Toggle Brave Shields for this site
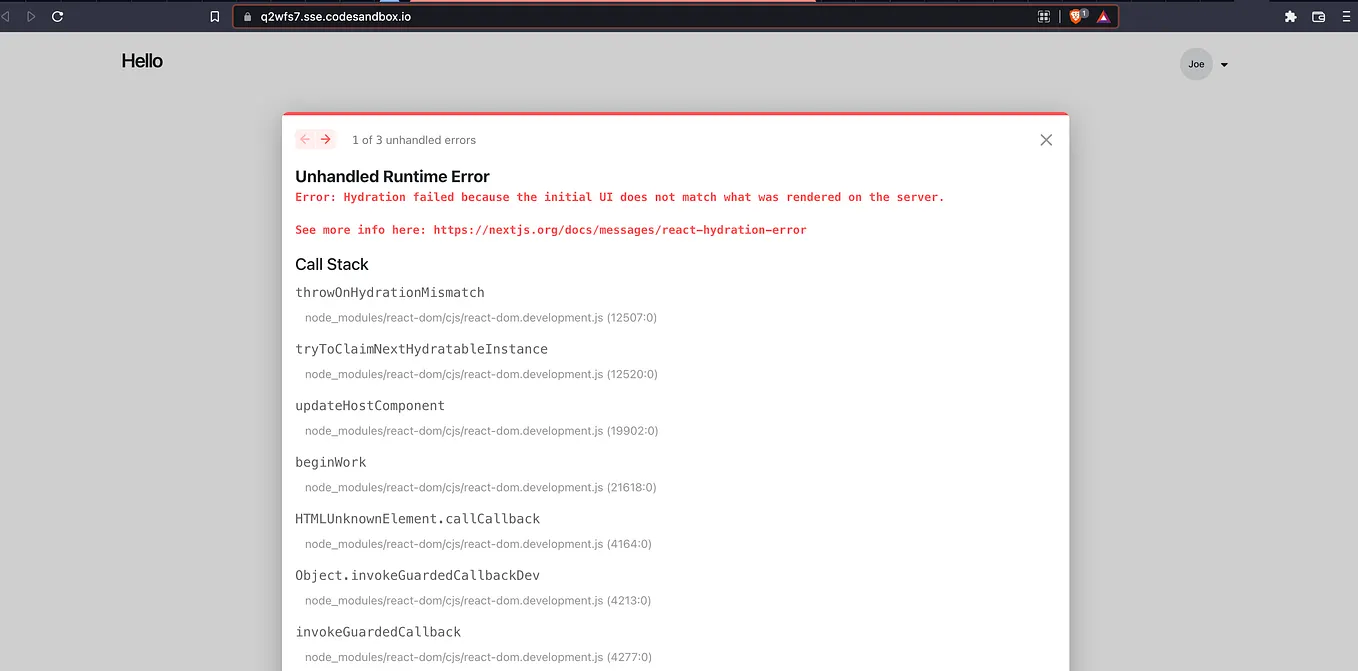1358x671 pixels. (x=1074, y=15)
